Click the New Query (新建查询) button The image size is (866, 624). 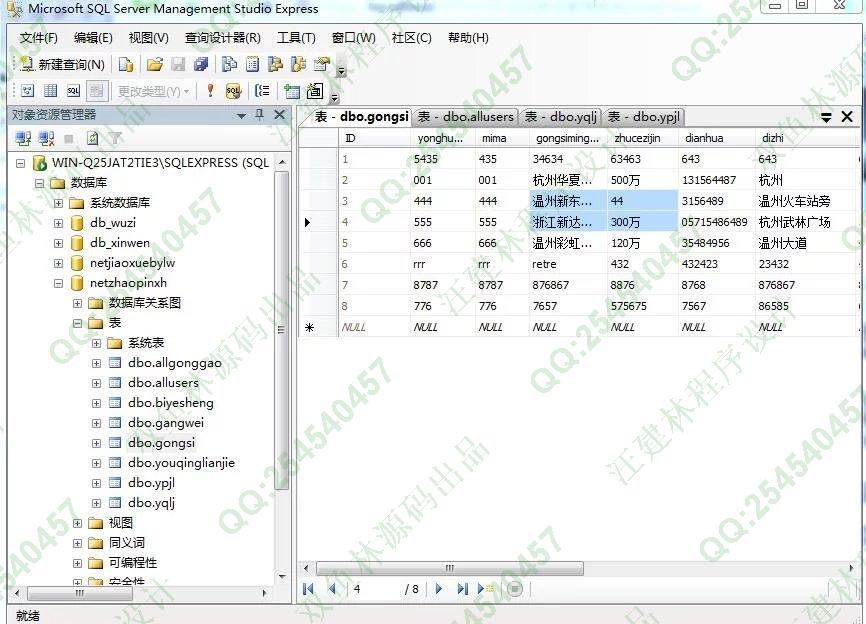coord(62,65)
